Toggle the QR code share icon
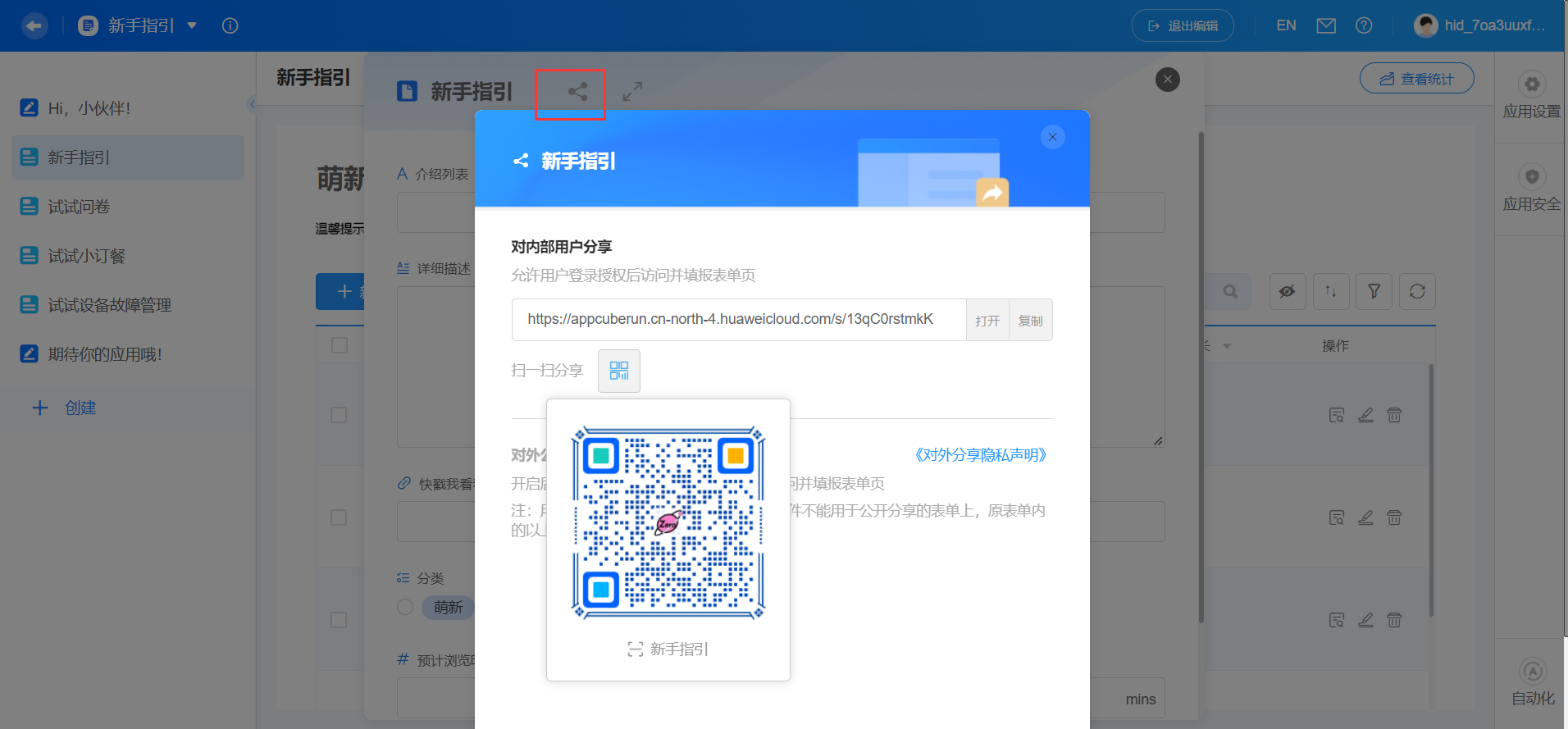The width and height of the screenshot is (1568, 729). coord(619,371)
